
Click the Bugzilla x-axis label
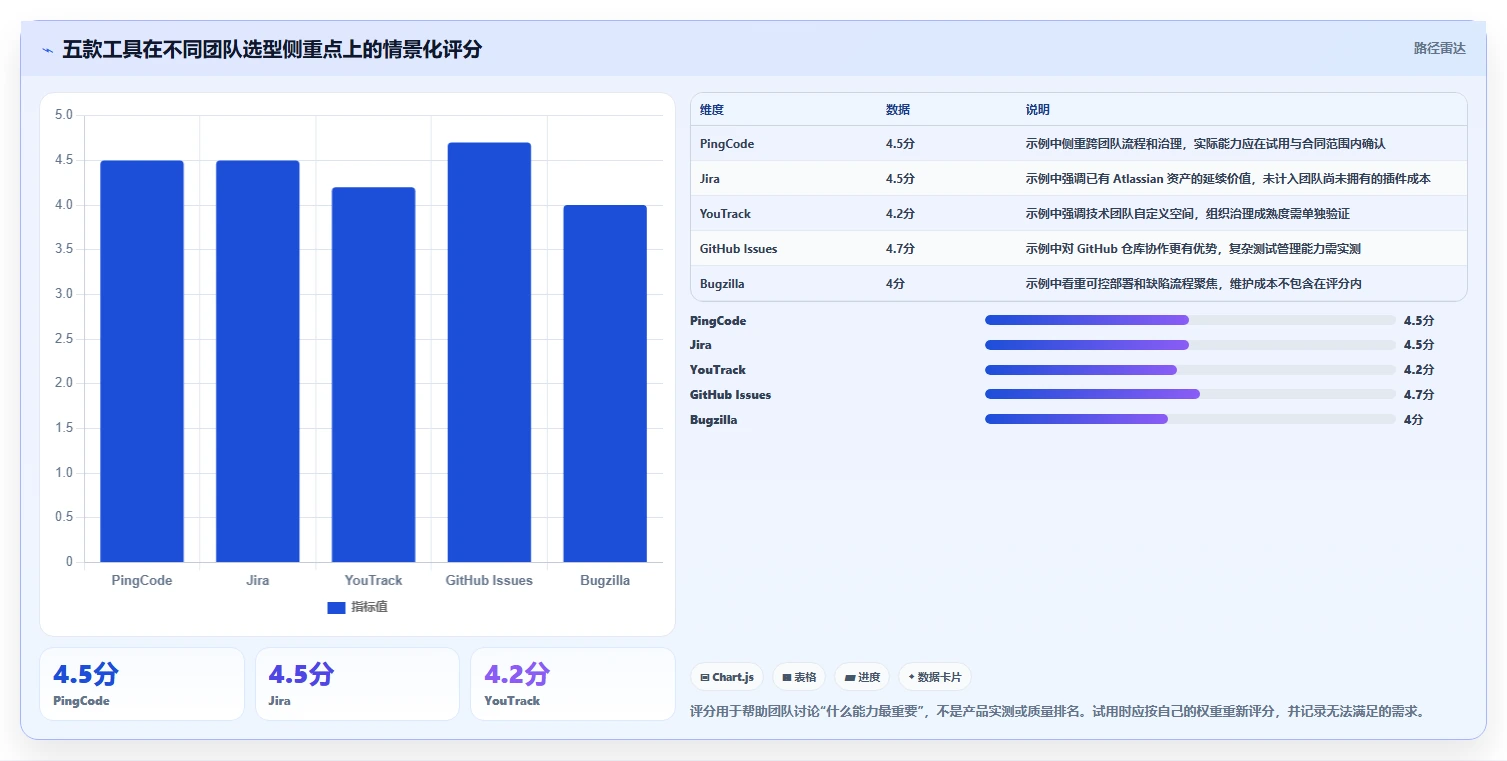(605, 580)
